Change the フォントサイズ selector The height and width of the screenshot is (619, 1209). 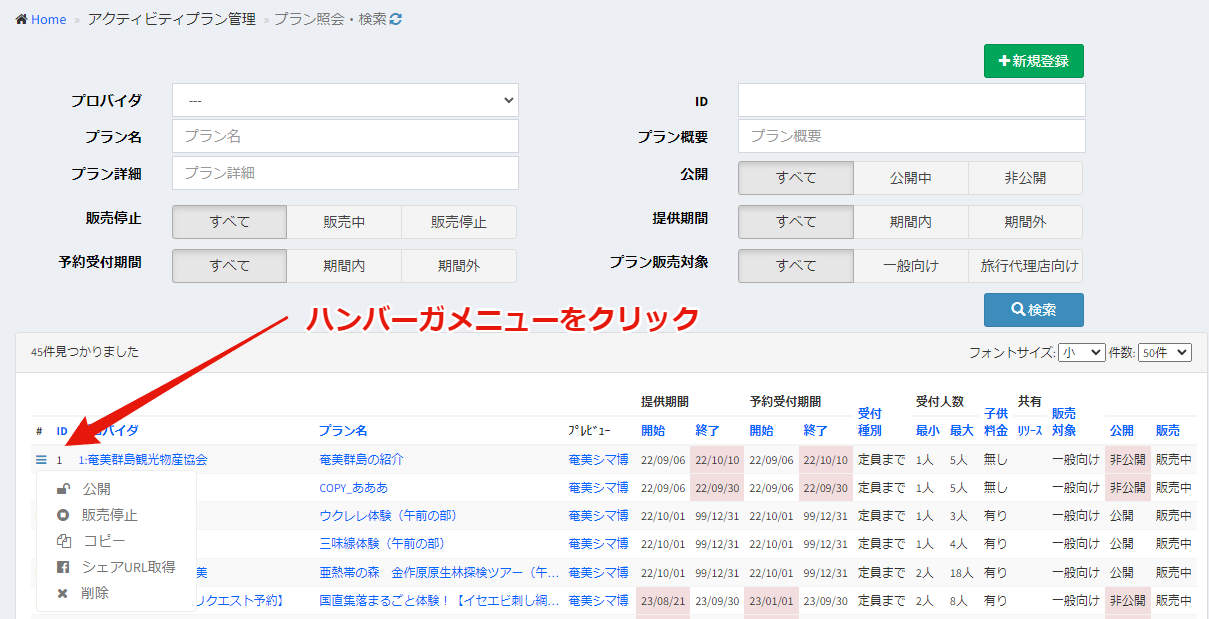[1082, 352]
